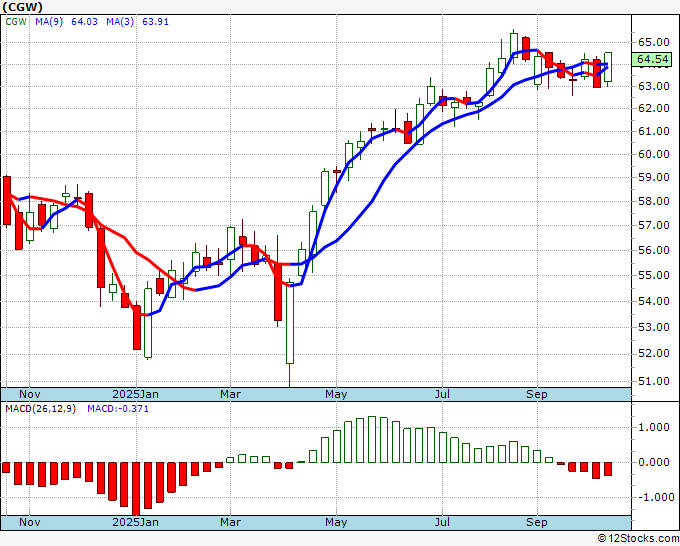Screen dimensions: 680x546
Task: Open the 12Stocks.com copyright link
Action: point(638,539)
